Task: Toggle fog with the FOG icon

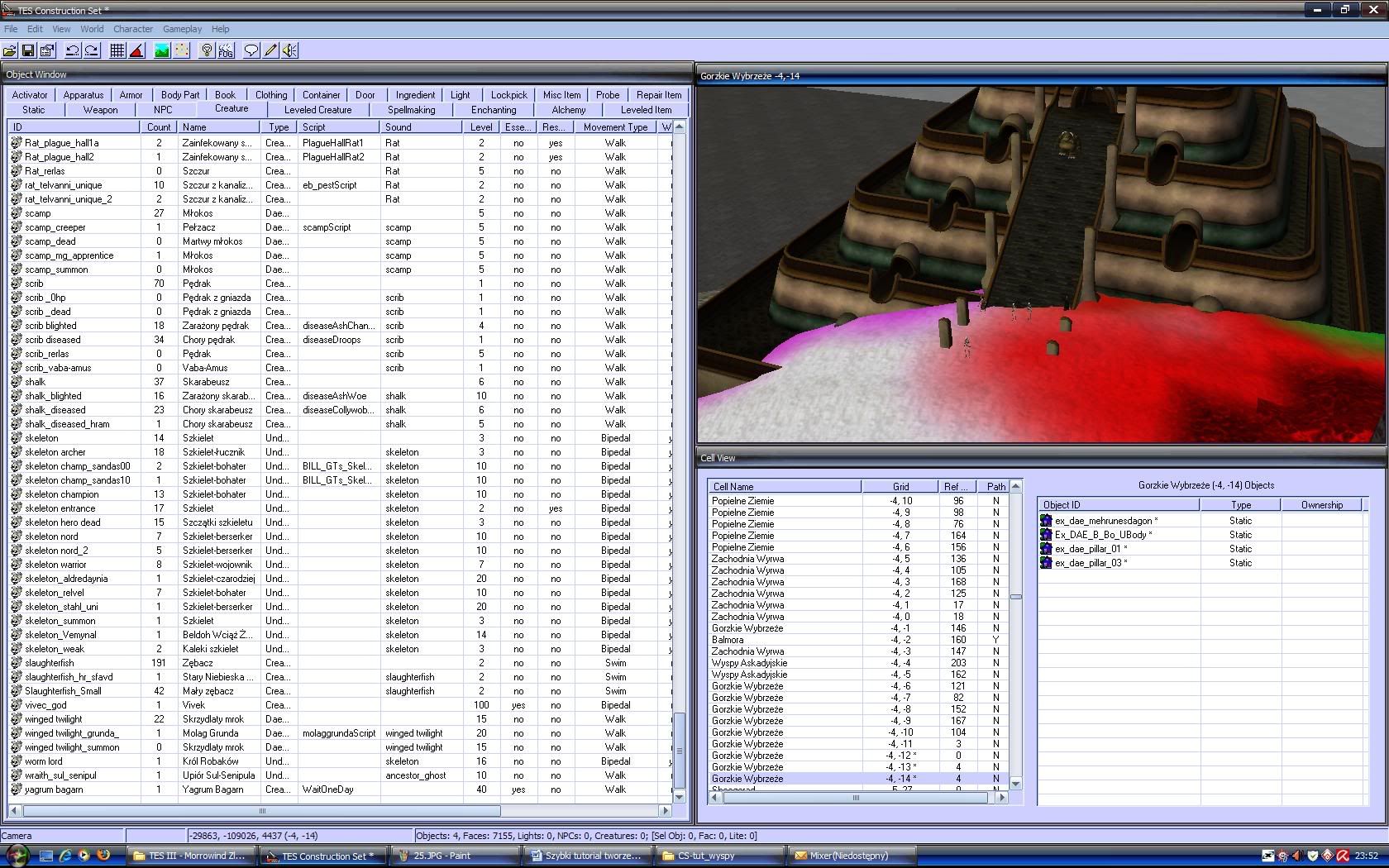Action: [226, 50]
